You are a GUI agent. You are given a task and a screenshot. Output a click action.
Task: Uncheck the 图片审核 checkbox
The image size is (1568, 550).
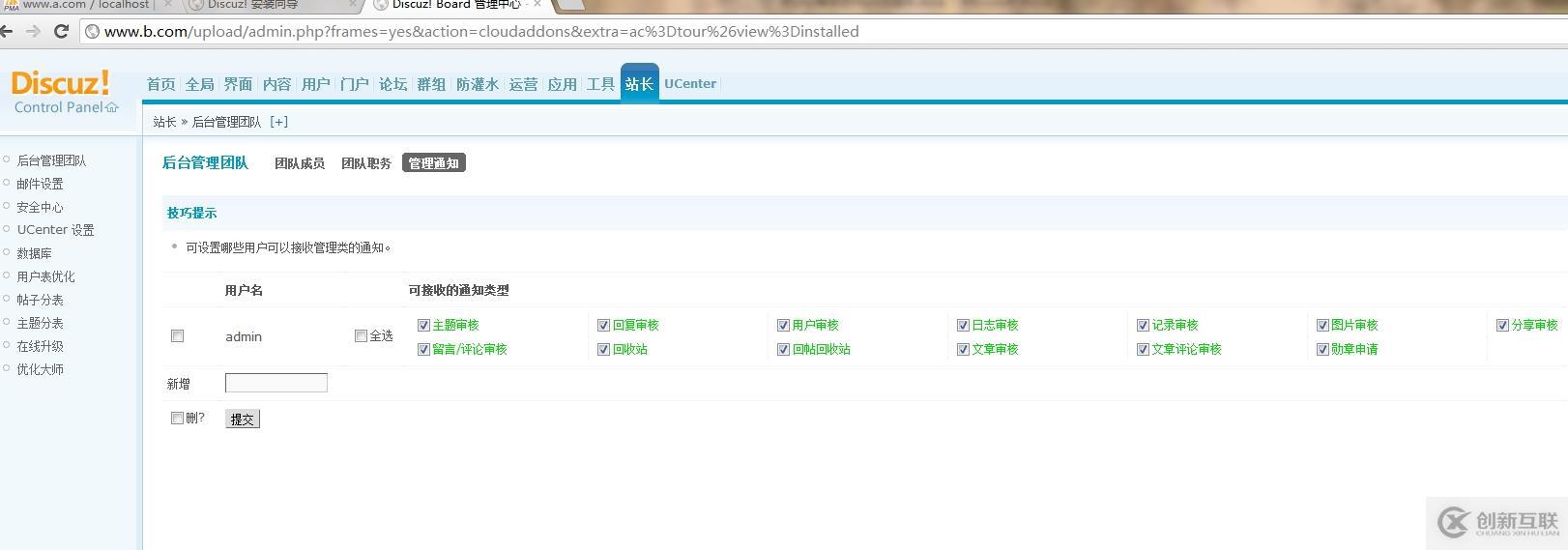[1322, 325]
